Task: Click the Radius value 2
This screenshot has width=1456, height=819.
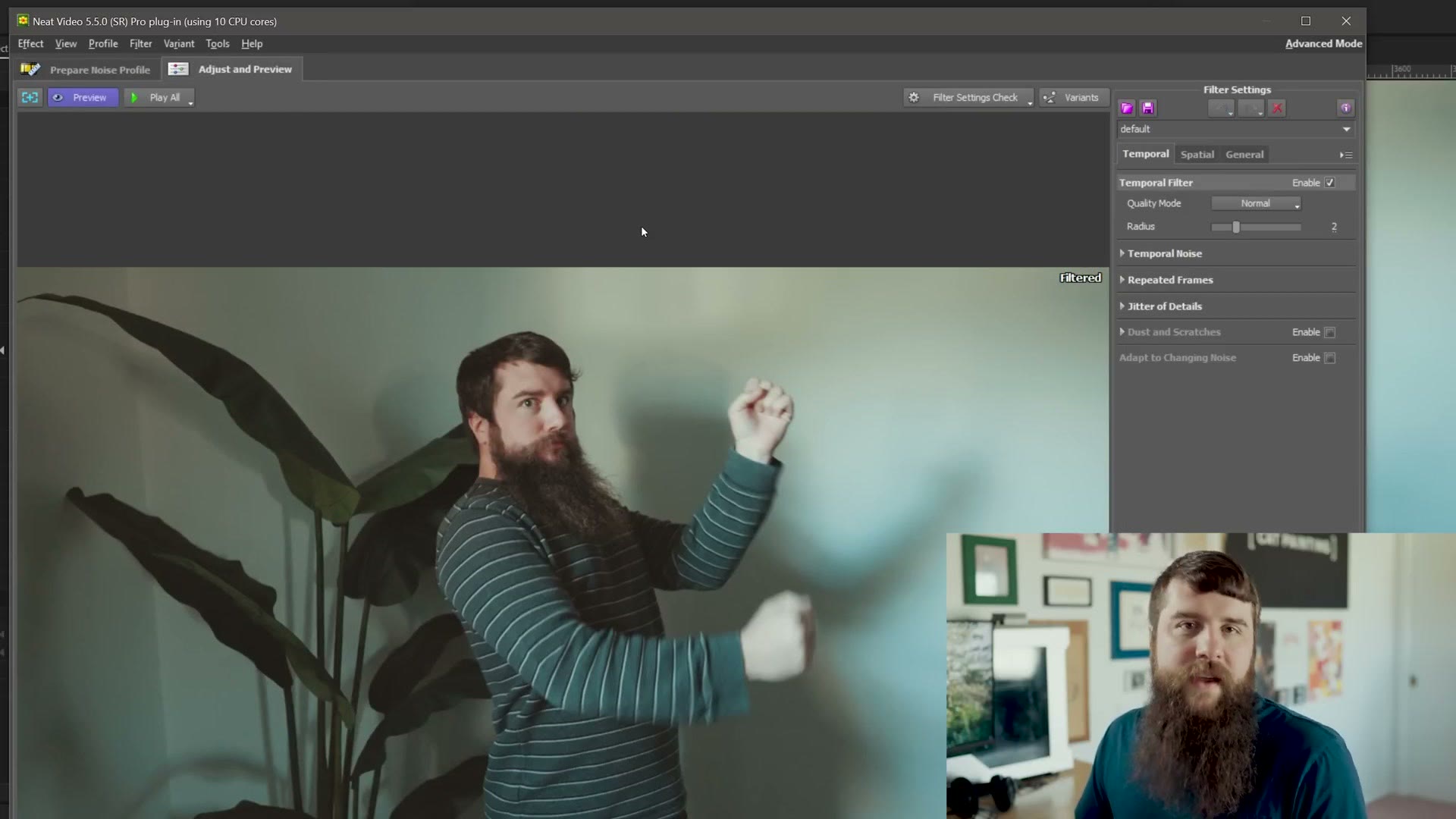Action: (x=1334, y=227)
